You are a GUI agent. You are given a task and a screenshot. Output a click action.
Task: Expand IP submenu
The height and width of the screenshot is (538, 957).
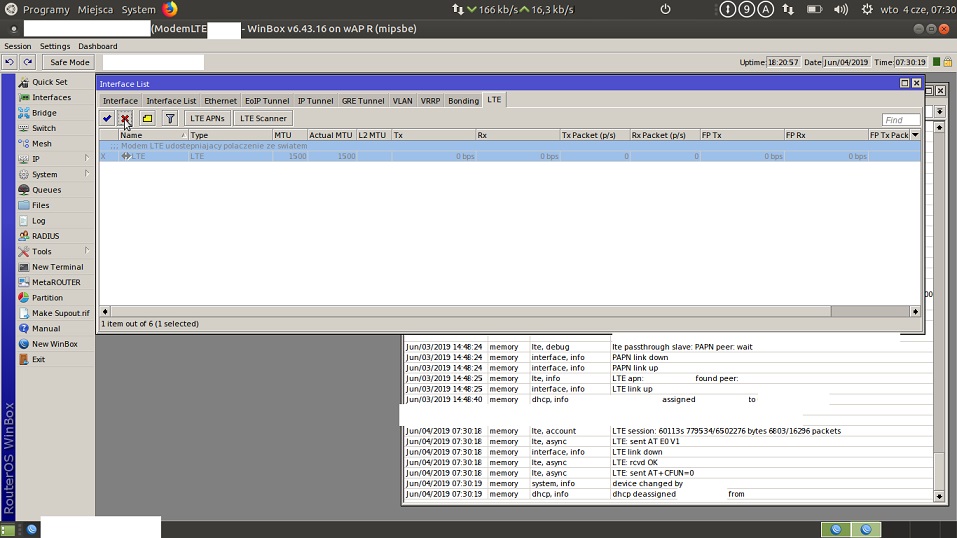pyautogui.click(x=87, y=159)
